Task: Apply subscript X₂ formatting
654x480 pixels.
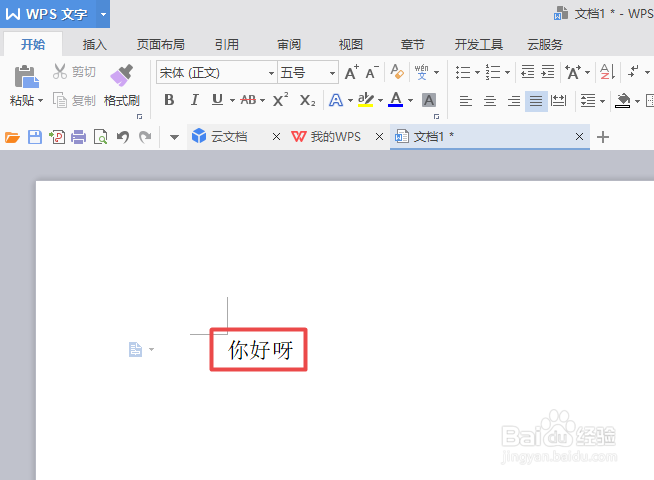Action: click(307, 101)
